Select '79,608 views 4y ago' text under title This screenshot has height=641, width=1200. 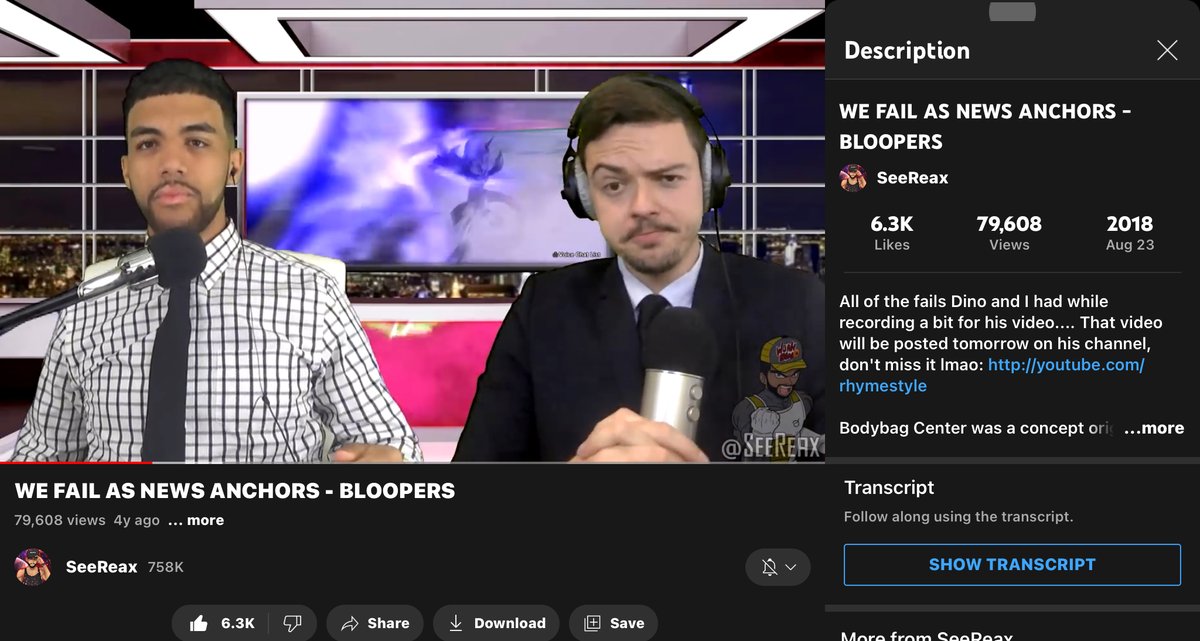(x=87, y=520)
